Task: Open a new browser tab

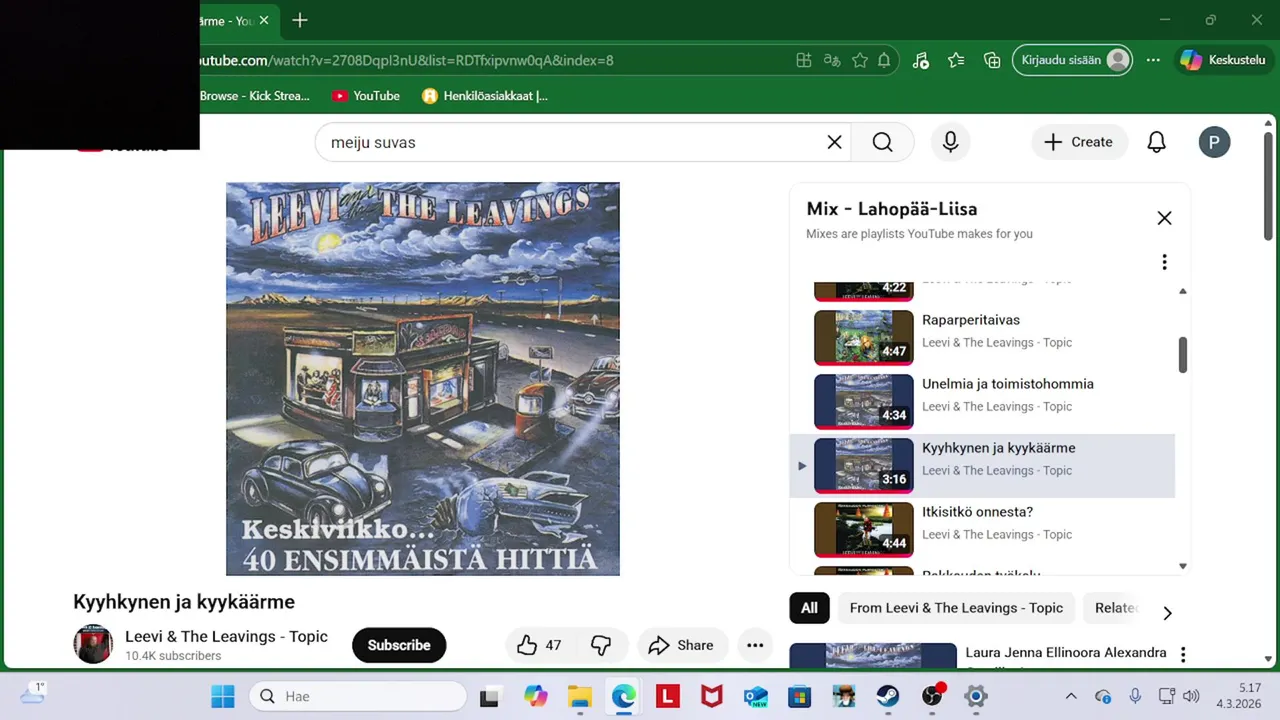Action: (x=299, y=20)
